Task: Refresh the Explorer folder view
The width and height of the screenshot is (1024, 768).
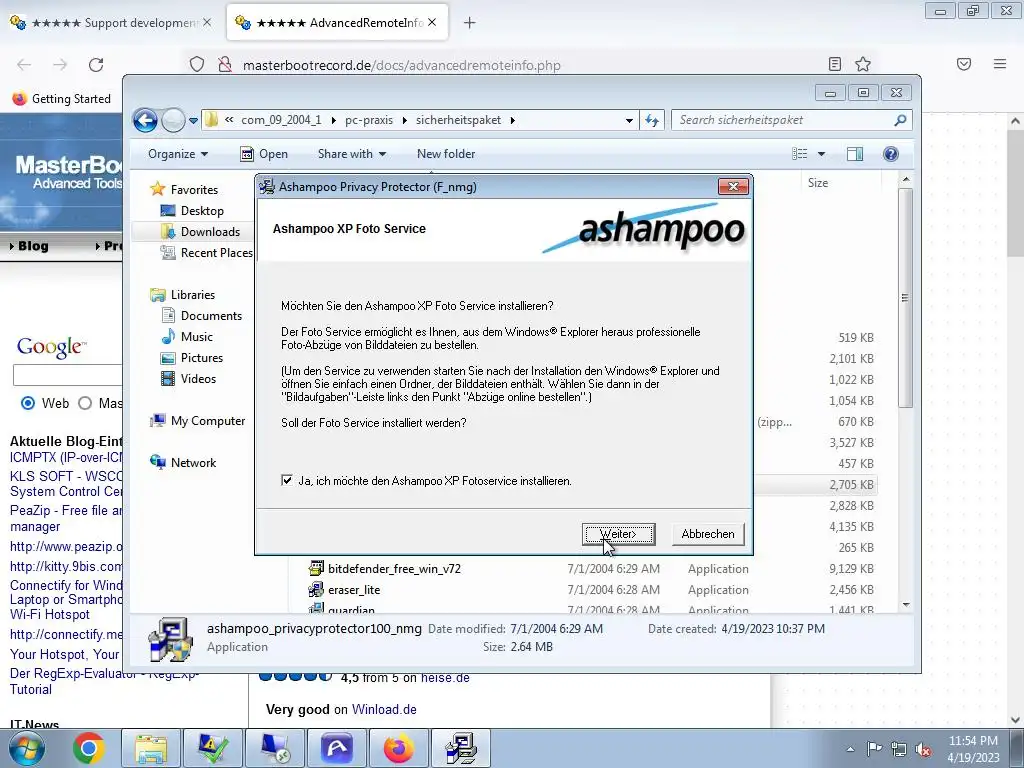Action: (x=652, y=120)
